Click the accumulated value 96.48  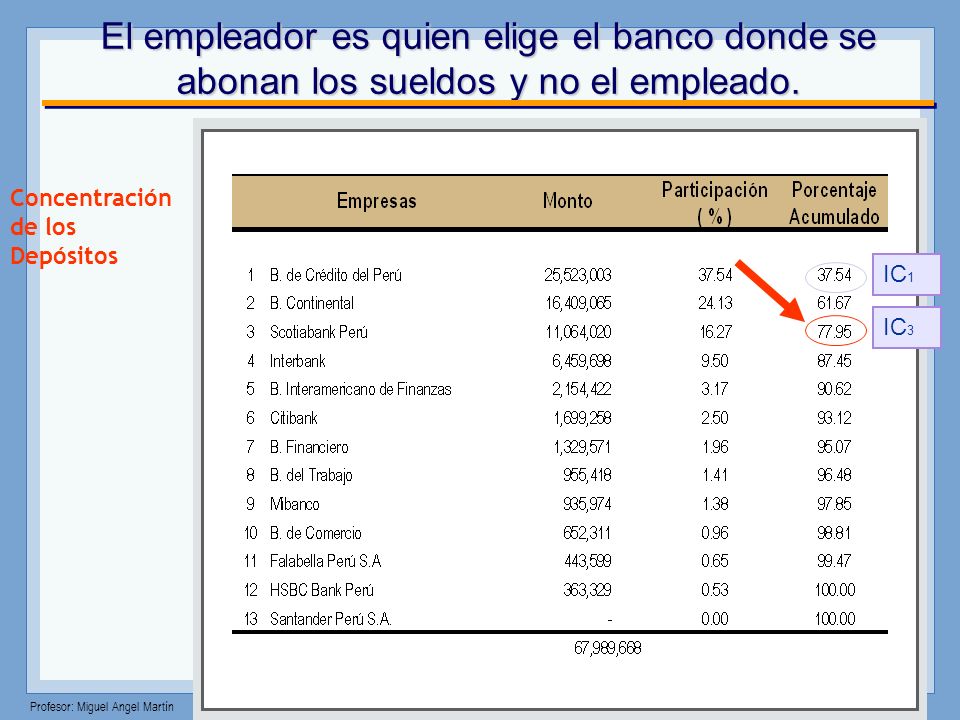pos(834,475)
